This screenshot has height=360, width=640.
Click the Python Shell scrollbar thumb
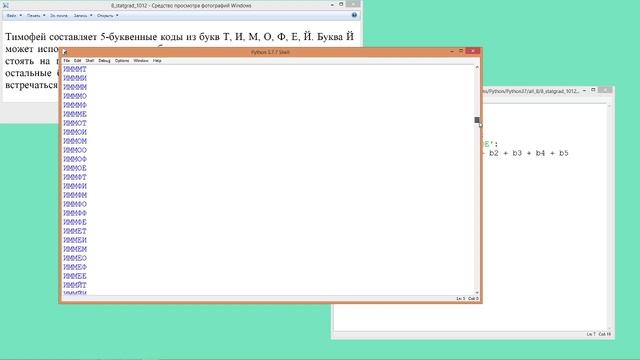click(x=477, y=120)
